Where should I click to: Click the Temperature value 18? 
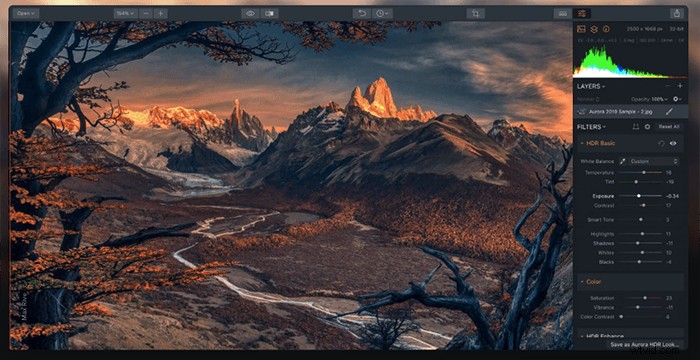point(668,172)
